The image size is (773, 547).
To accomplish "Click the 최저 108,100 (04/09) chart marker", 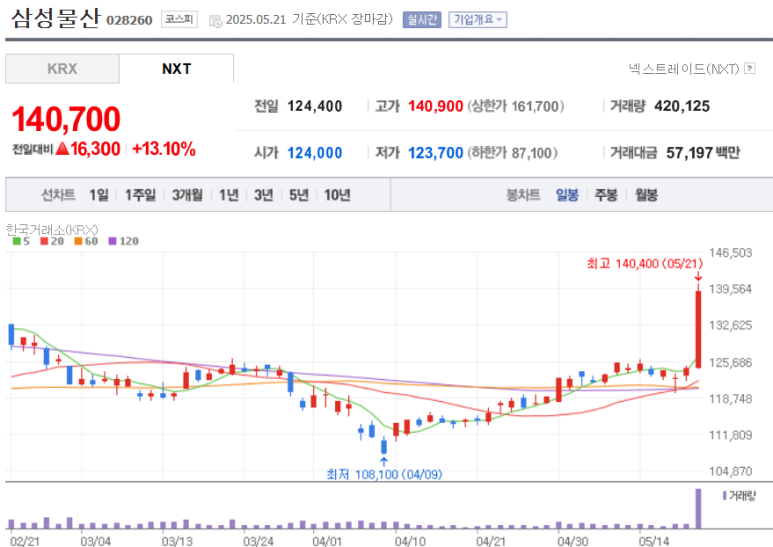I will (384, 474).
